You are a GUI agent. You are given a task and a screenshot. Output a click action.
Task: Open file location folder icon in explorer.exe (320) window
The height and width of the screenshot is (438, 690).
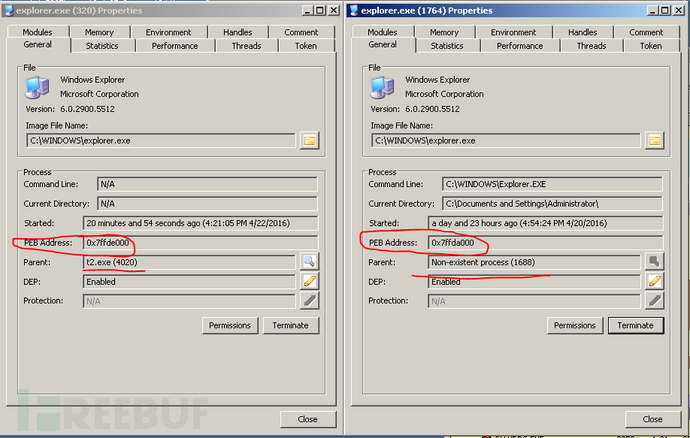tap(309, 141)
